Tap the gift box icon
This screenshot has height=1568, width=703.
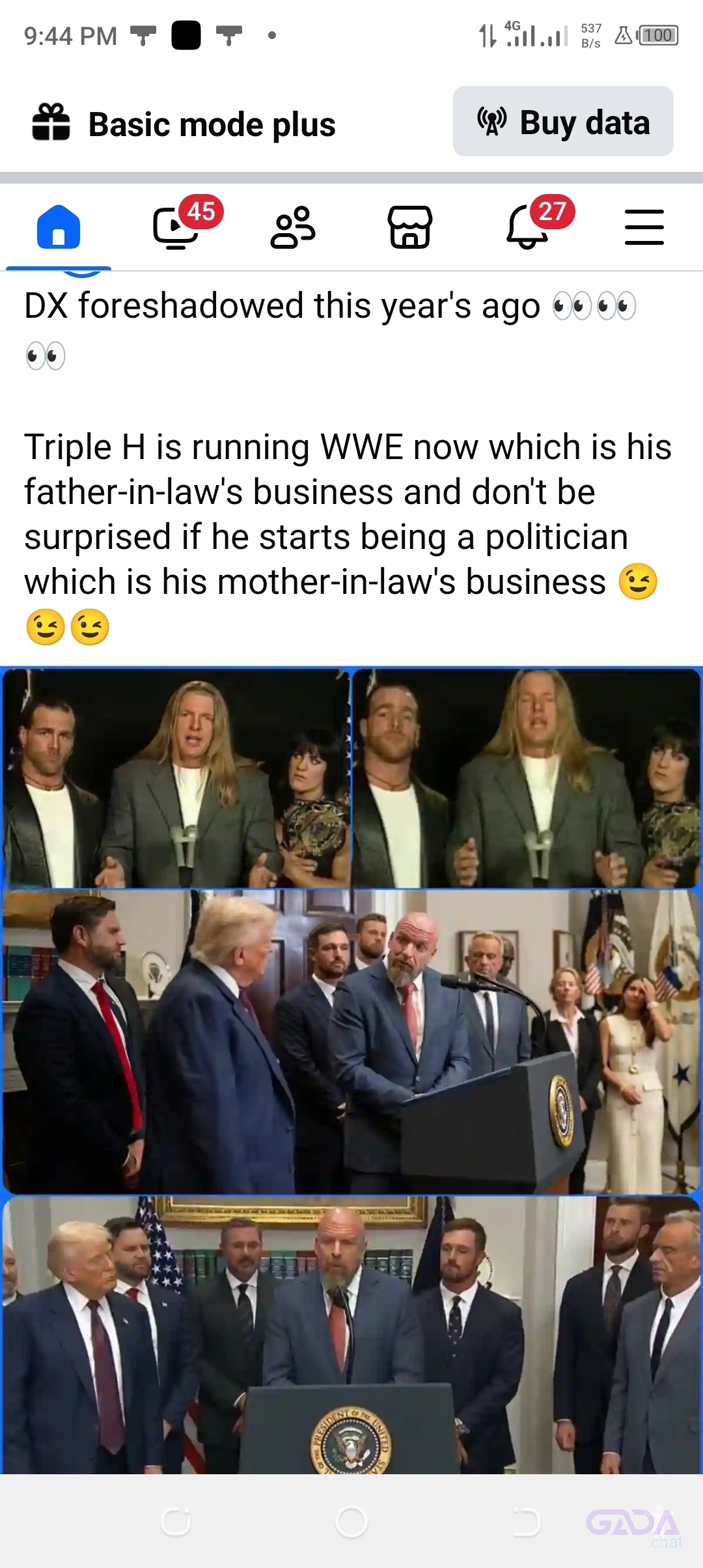pos(51,122)
